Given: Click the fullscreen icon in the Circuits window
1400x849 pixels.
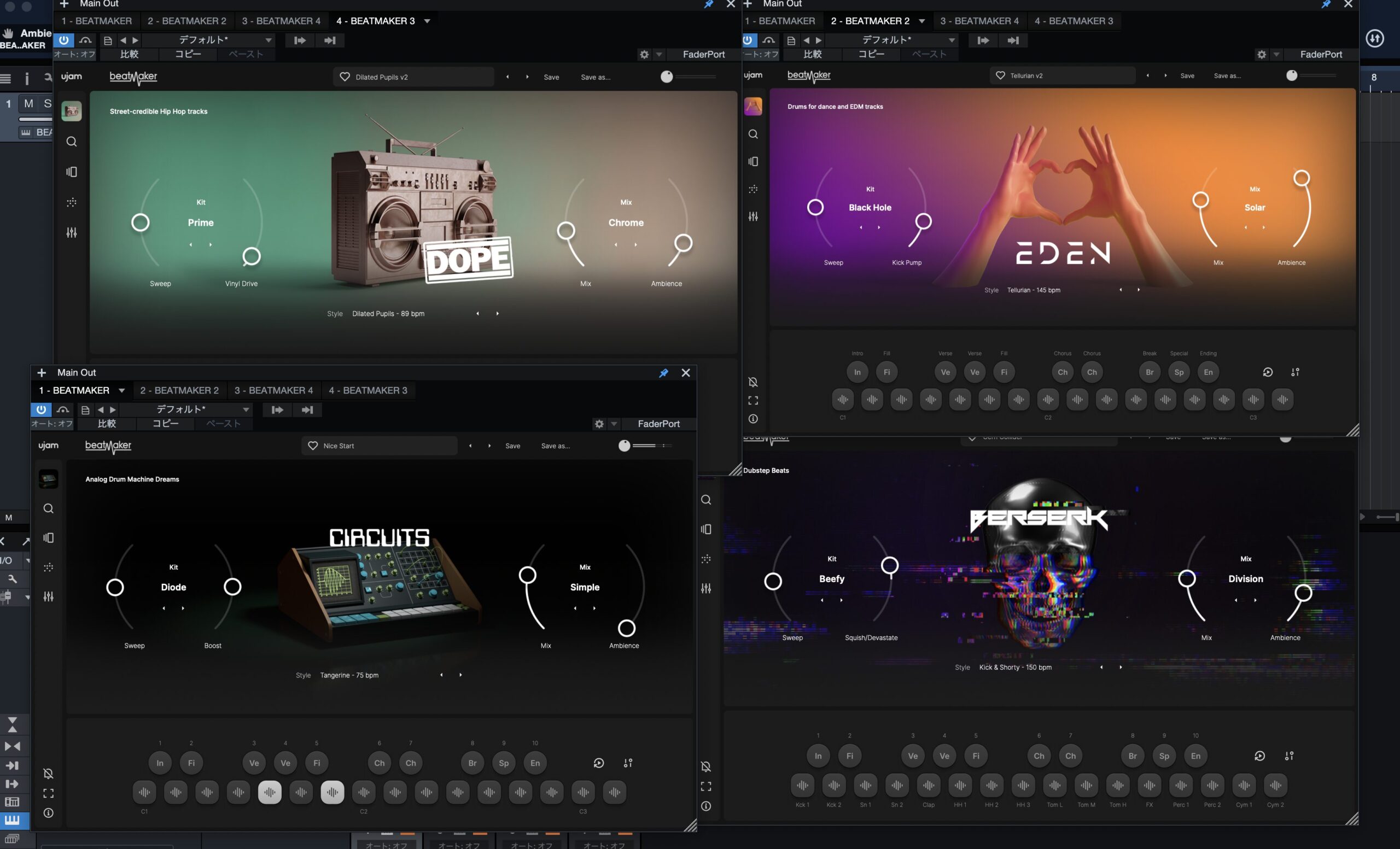Looking at the screenshot, I should pos(48,793).
